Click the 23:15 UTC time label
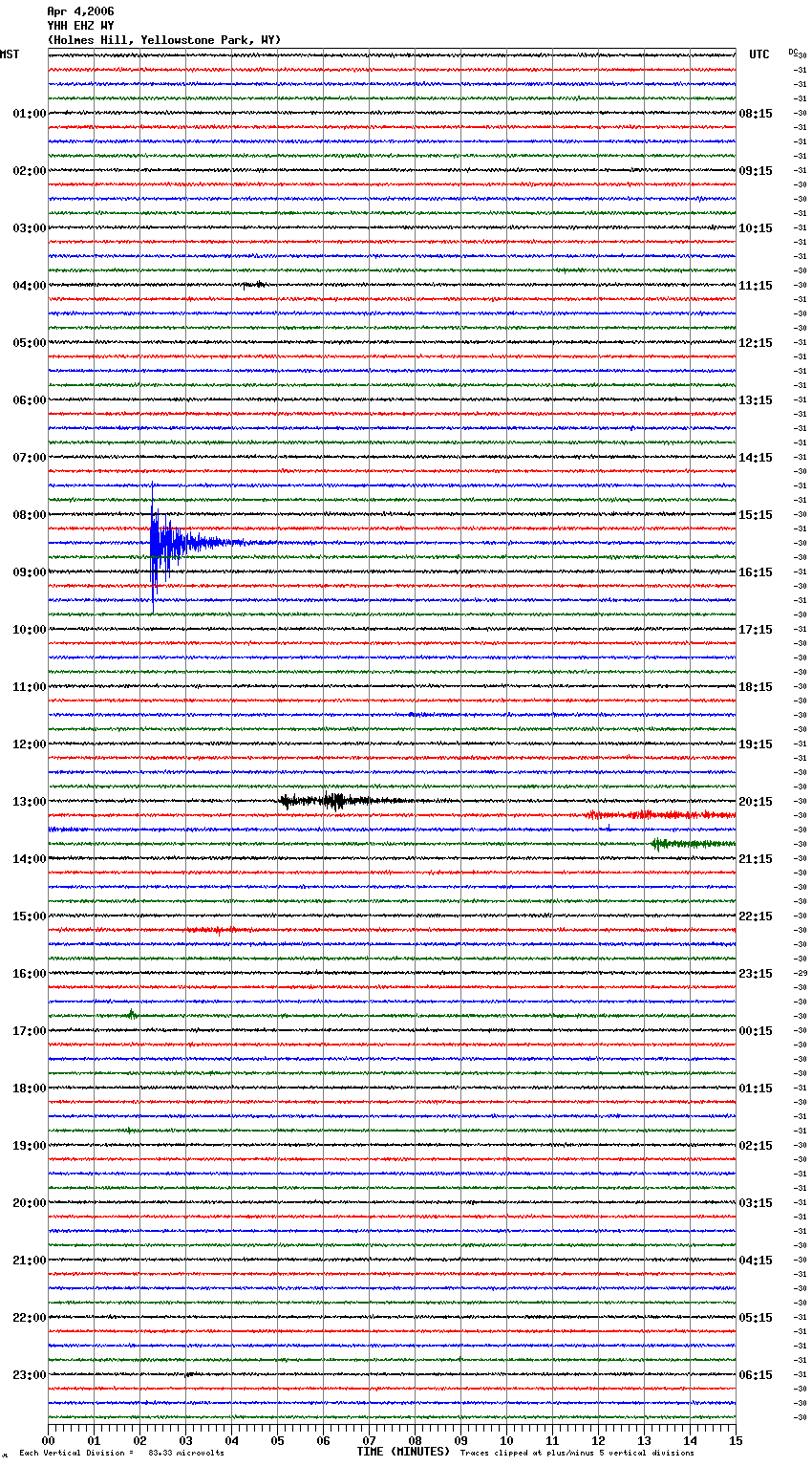Screen dimensions: 812x1466 point(756,974)
